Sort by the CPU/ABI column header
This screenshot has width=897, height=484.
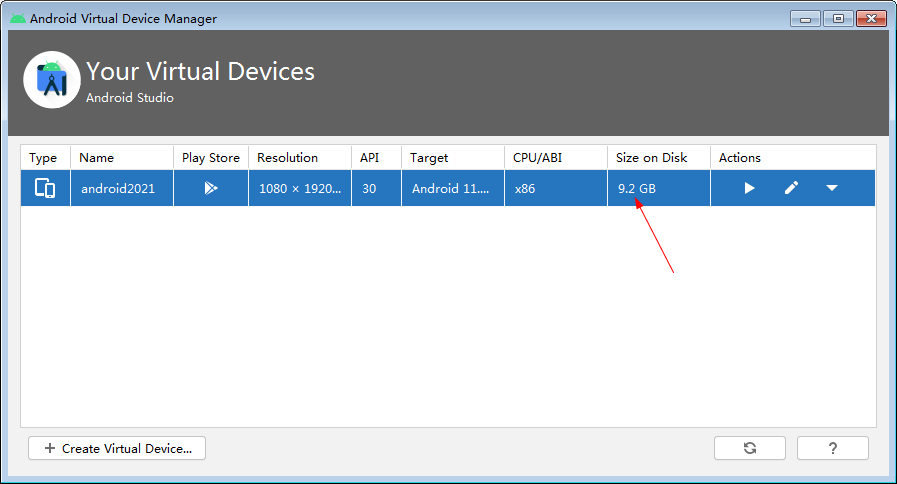click(x=556, y=157)
